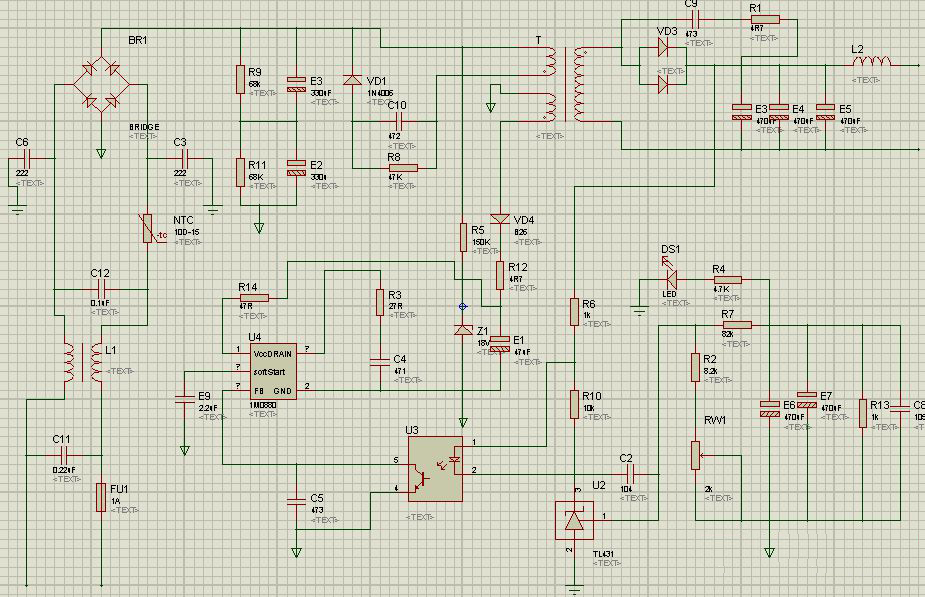Click the C12 capacitor symbol
This screenshot has width=925, height=597.
[x=100, y=289]
